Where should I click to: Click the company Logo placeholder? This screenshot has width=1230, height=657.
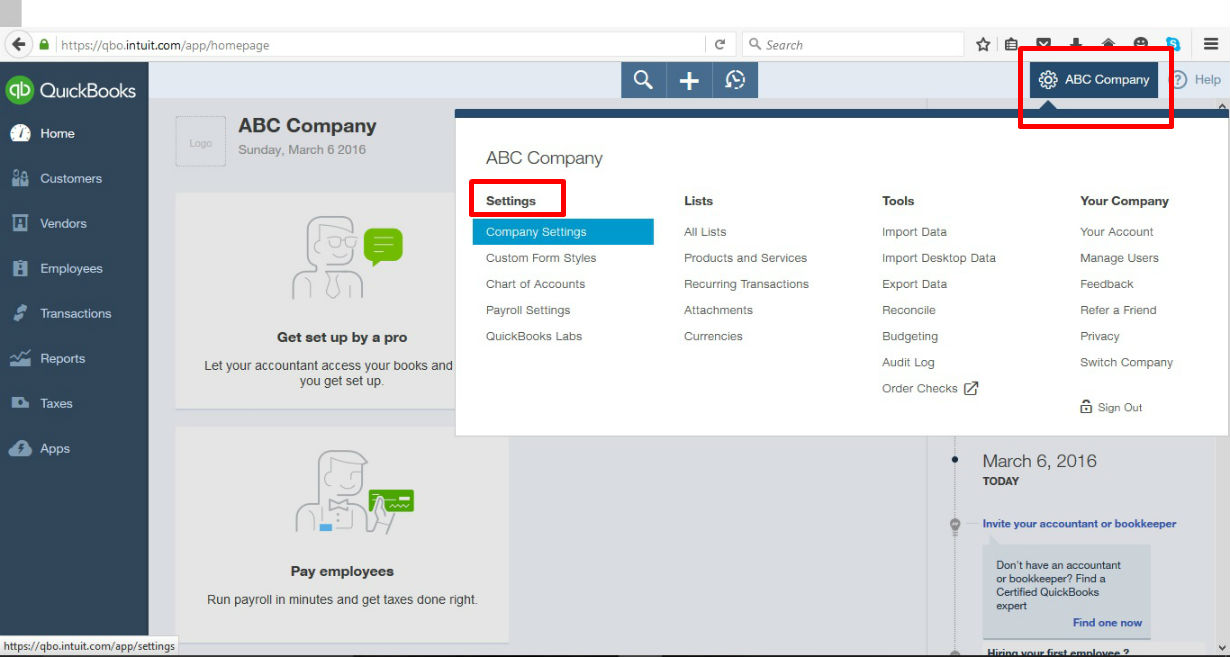coord(201,143)
